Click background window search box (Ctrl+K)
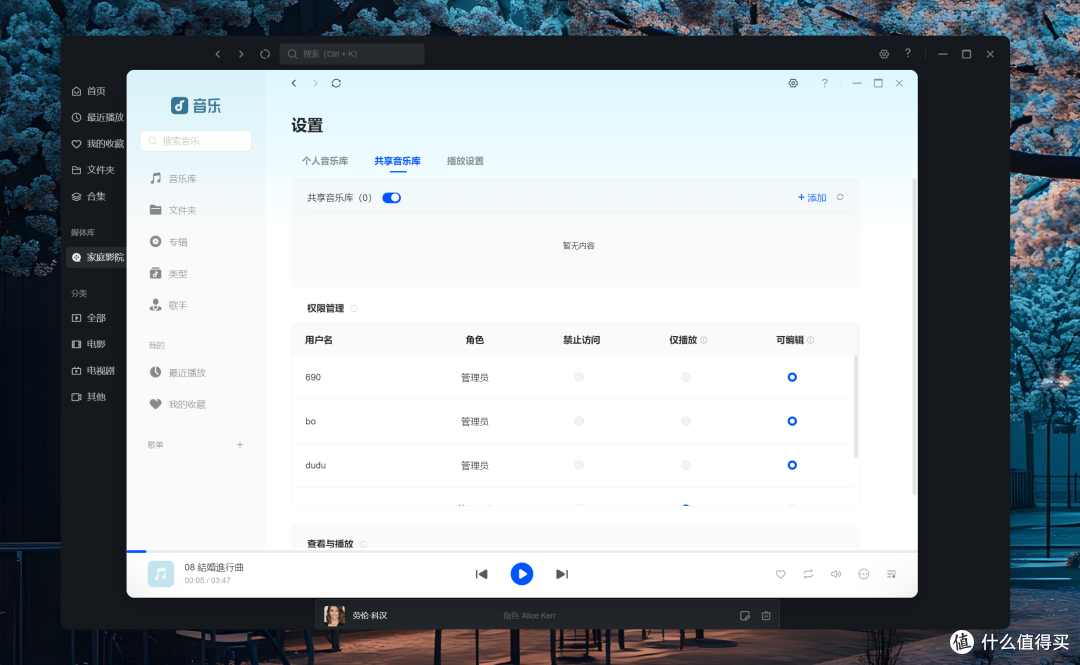 point(352,54)
